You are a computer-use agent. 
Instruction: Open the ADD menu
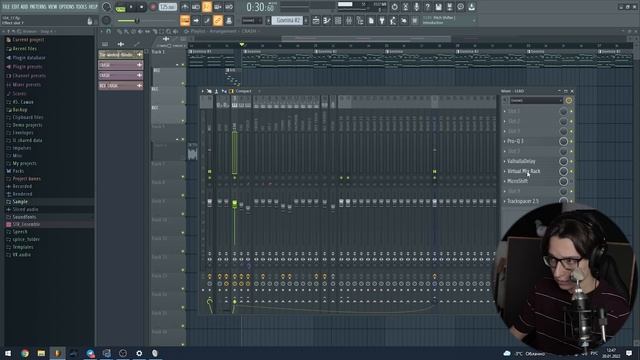(x=25, y=7)
